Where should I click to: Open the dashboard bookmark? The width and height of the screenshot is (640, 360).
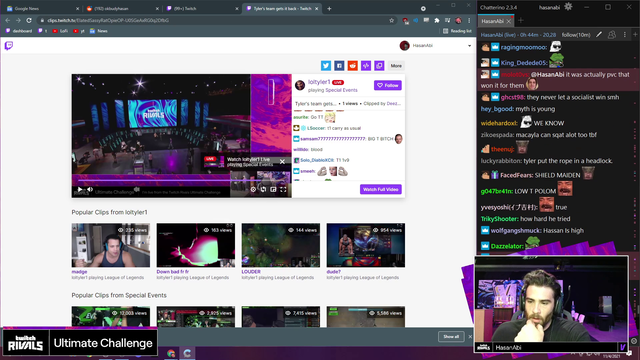(19, 31)
